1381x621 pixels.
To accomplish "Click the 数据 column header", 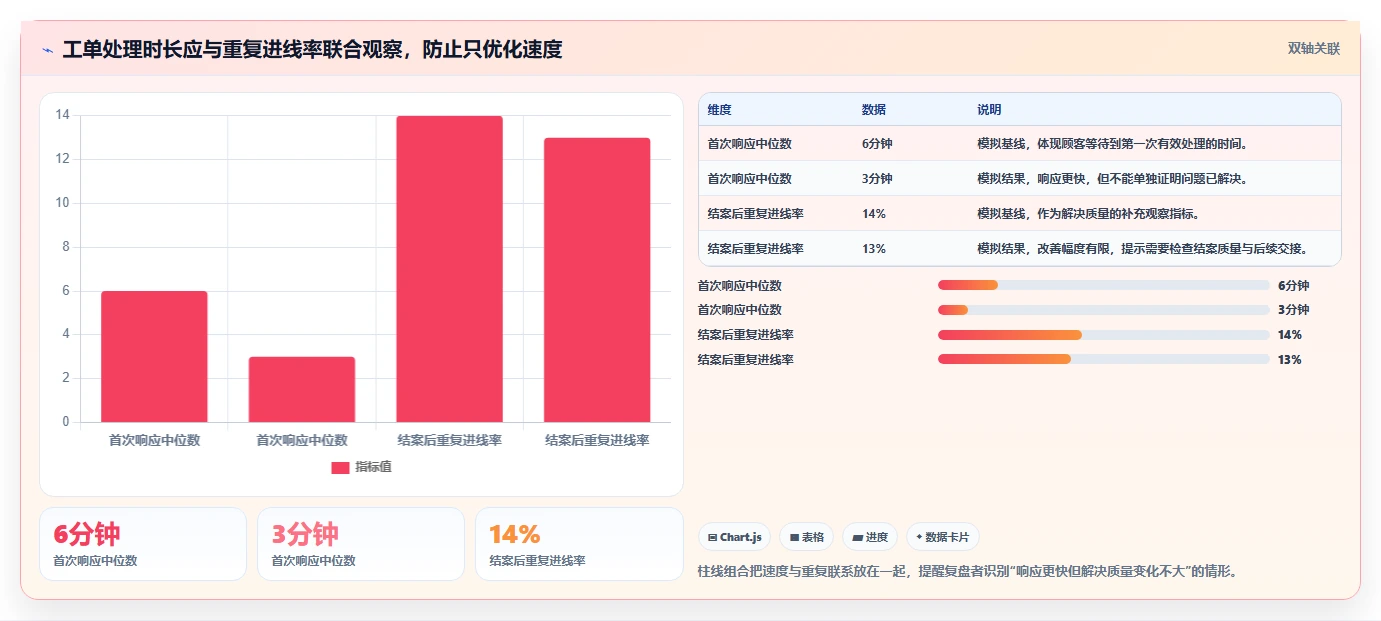I will point(873,110).
